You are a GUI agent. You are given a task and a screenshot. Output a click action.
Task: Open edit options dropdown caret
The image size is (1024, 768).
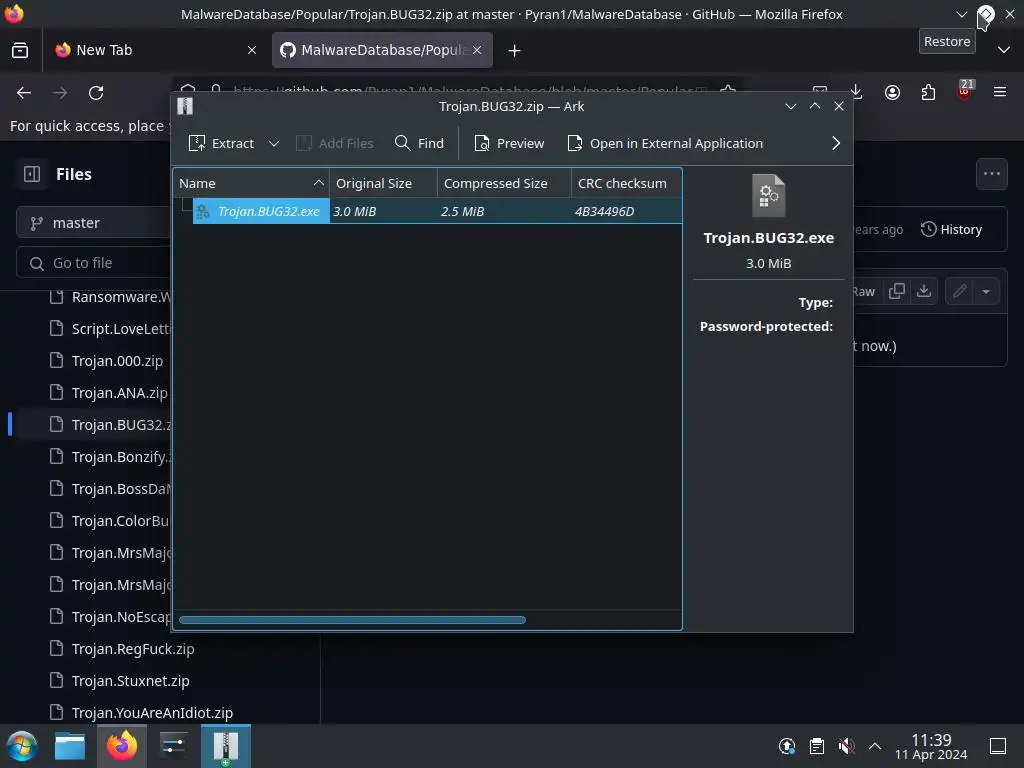pyautogui.click(x=986, y=291)
